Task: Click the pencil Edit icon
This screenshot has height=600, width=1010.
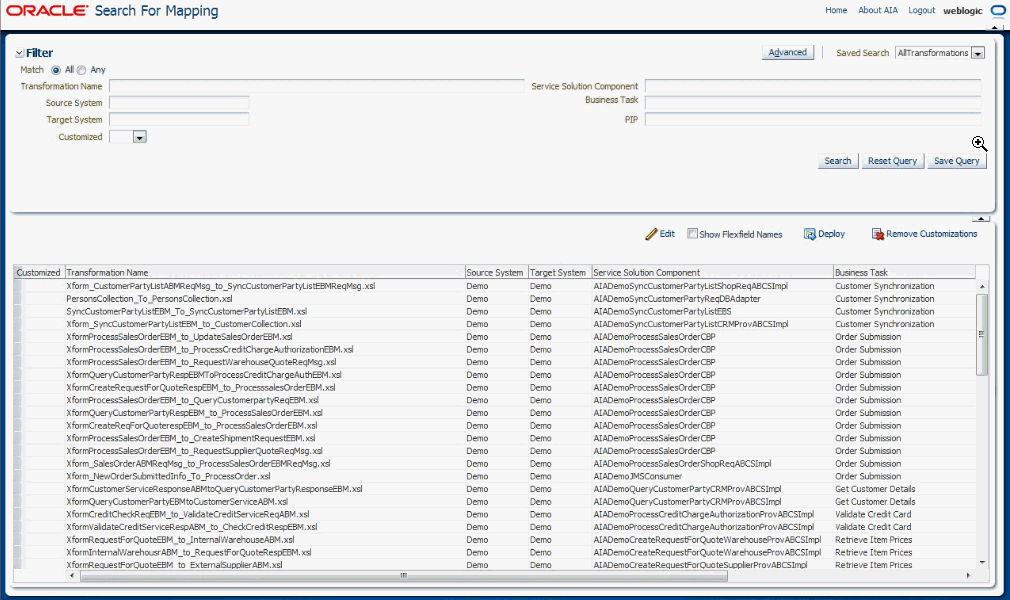Action: coord(651,235)
